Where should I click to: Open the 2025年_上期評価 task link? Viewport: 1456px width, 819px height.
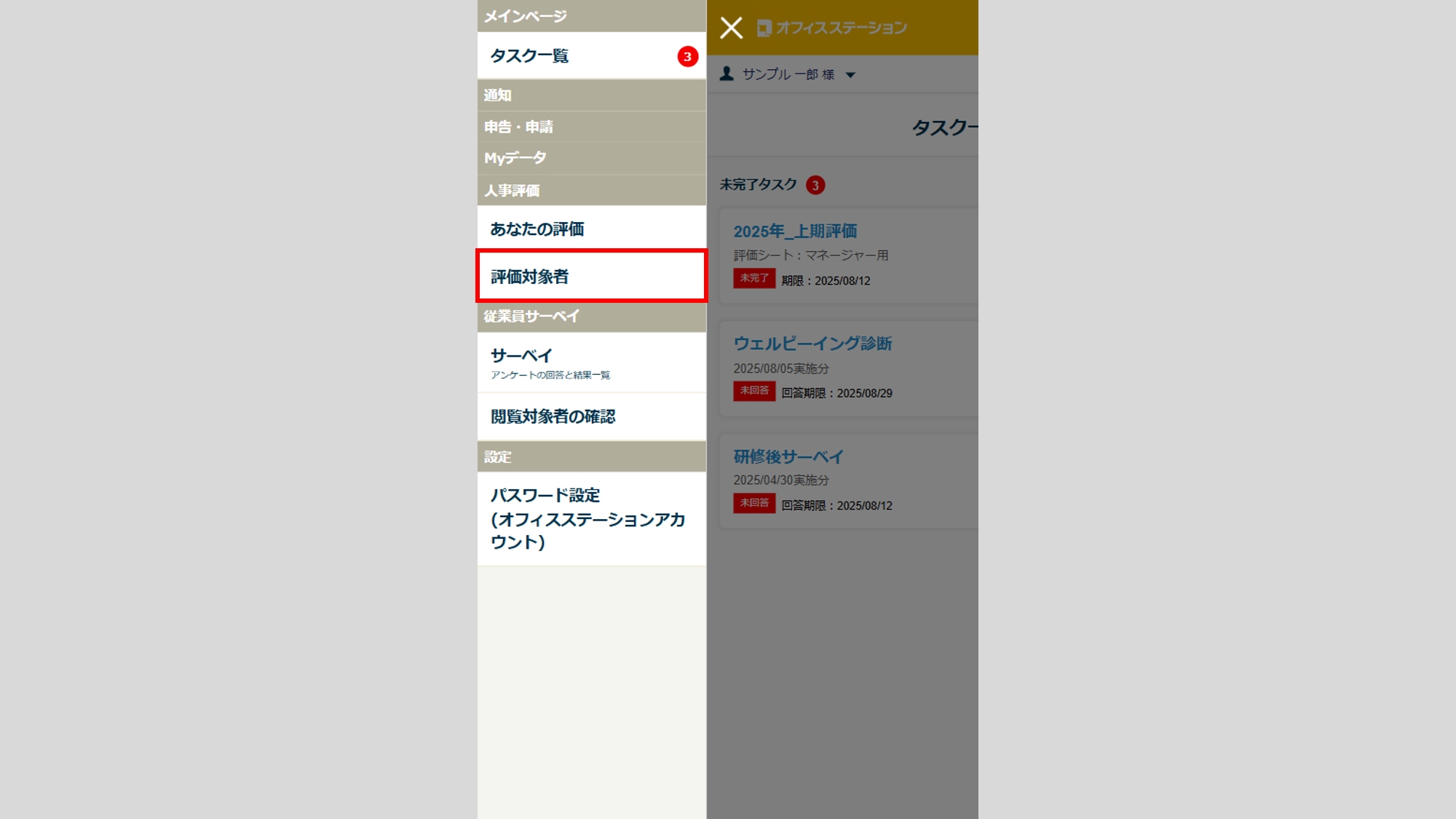[795, 232]
